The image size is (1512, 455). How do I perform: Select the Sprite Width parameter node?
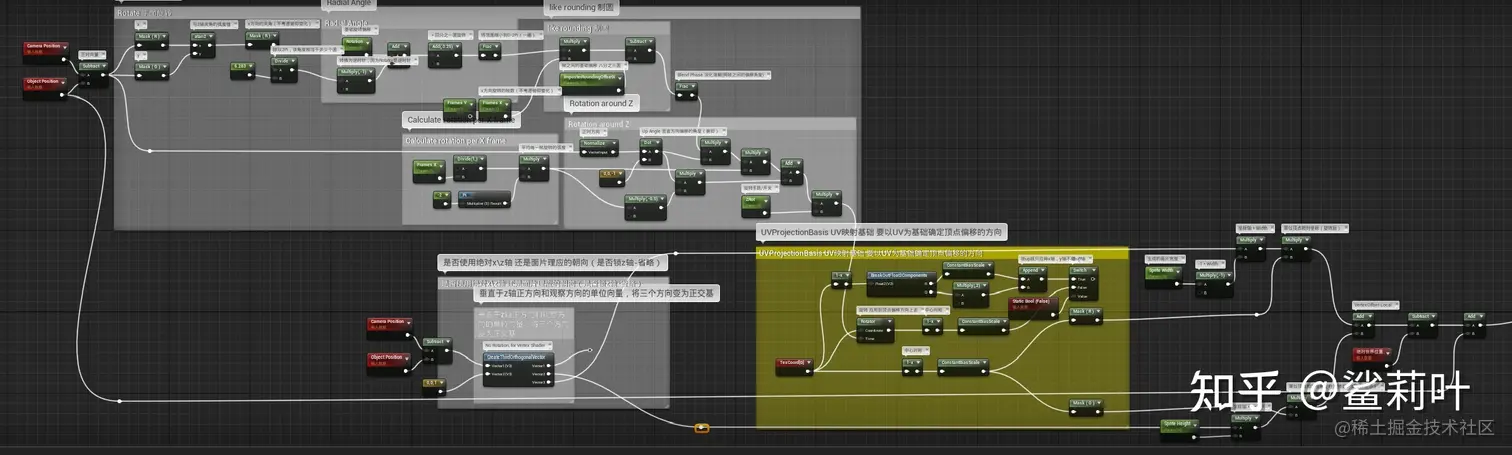pyautogui.click(x=1163, y=276)
